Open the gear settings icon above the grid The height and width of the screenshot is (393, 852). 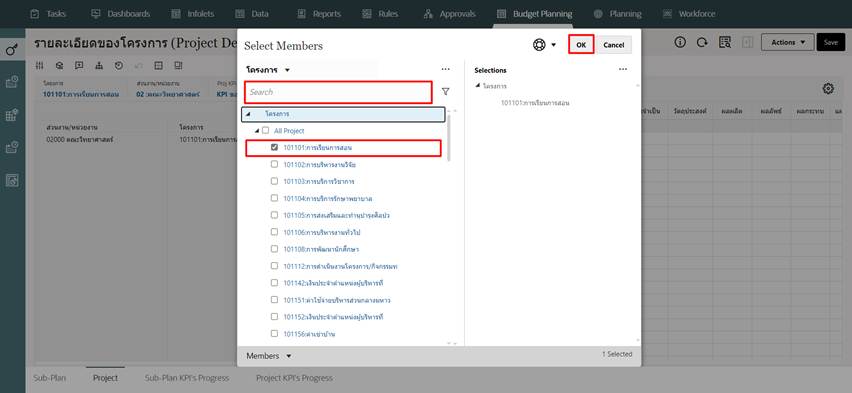tap(828, 89)
